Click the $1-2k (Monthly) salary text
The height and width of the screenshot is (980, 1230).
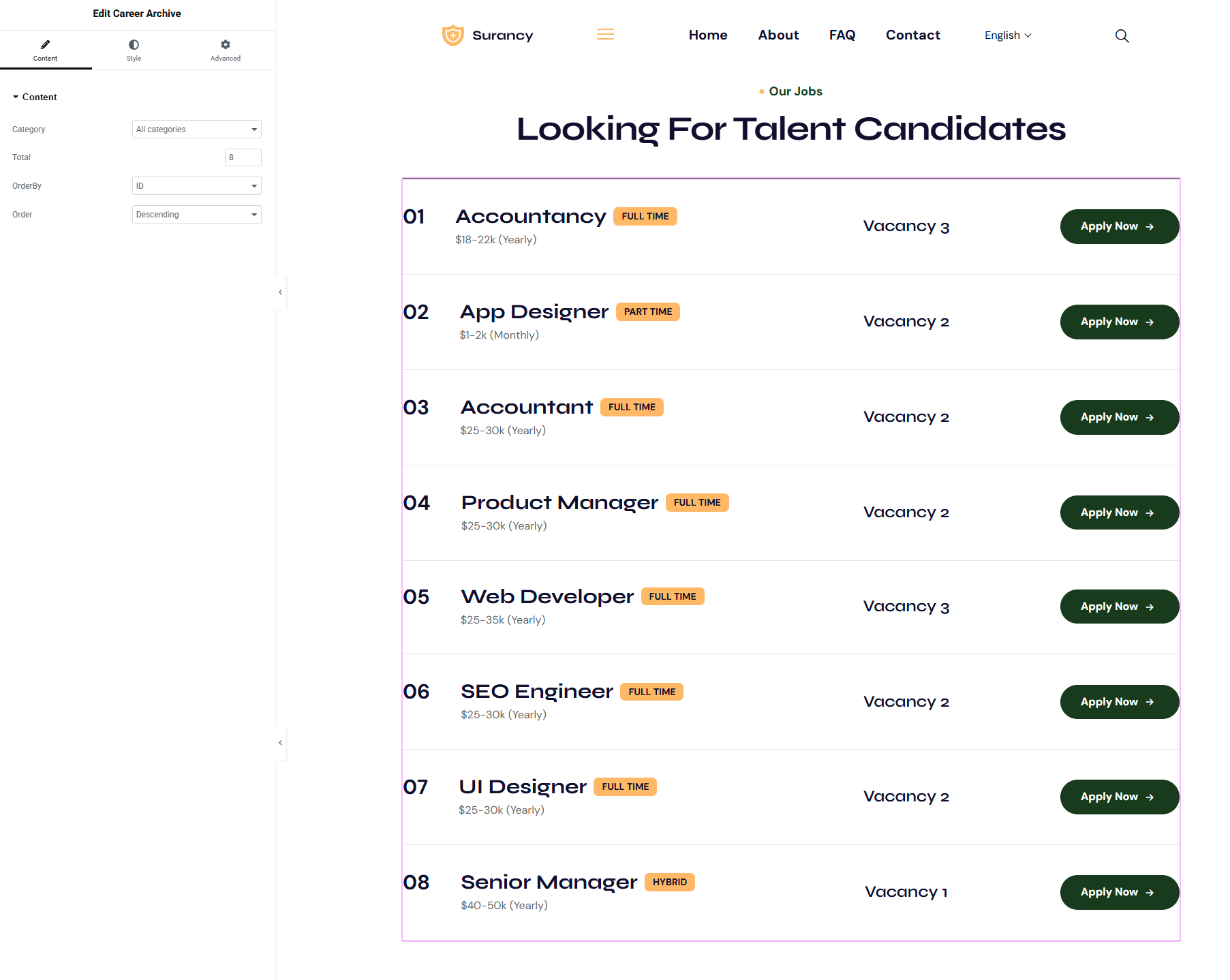coord(499,335)
